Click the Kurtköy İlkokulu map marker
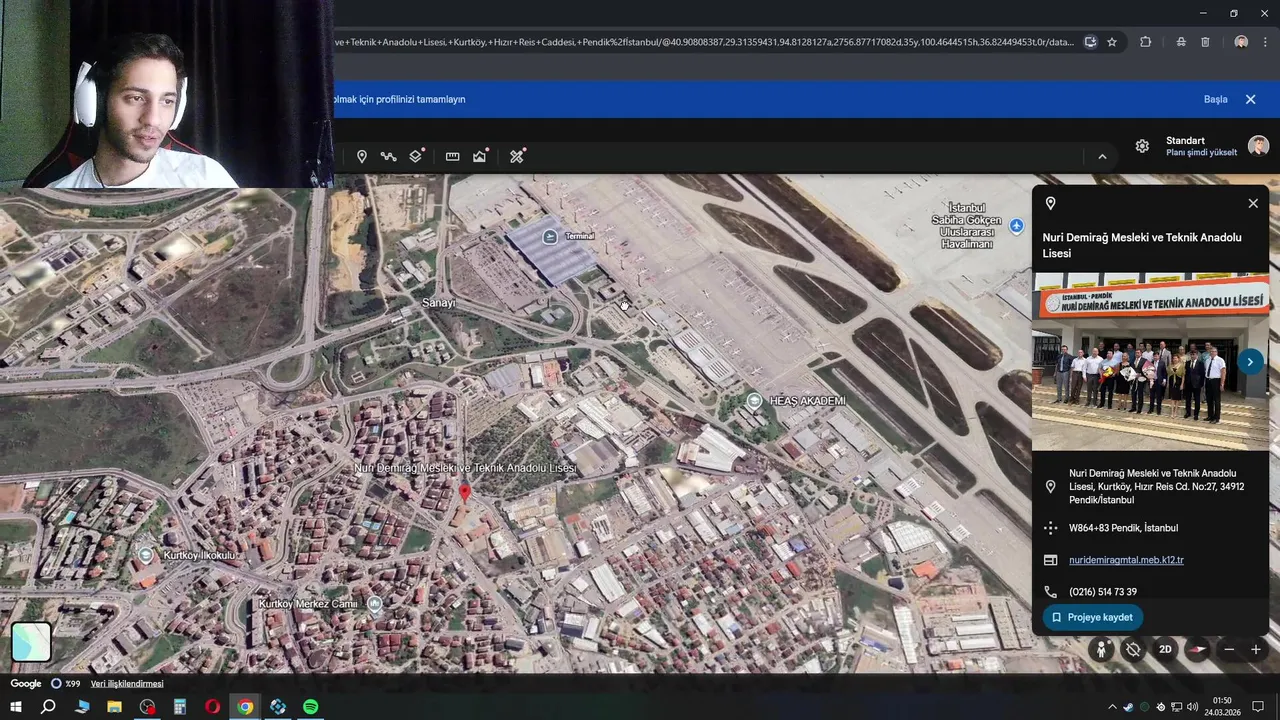This screenshot has height=720, width=1280. click(x=146, y=554)
